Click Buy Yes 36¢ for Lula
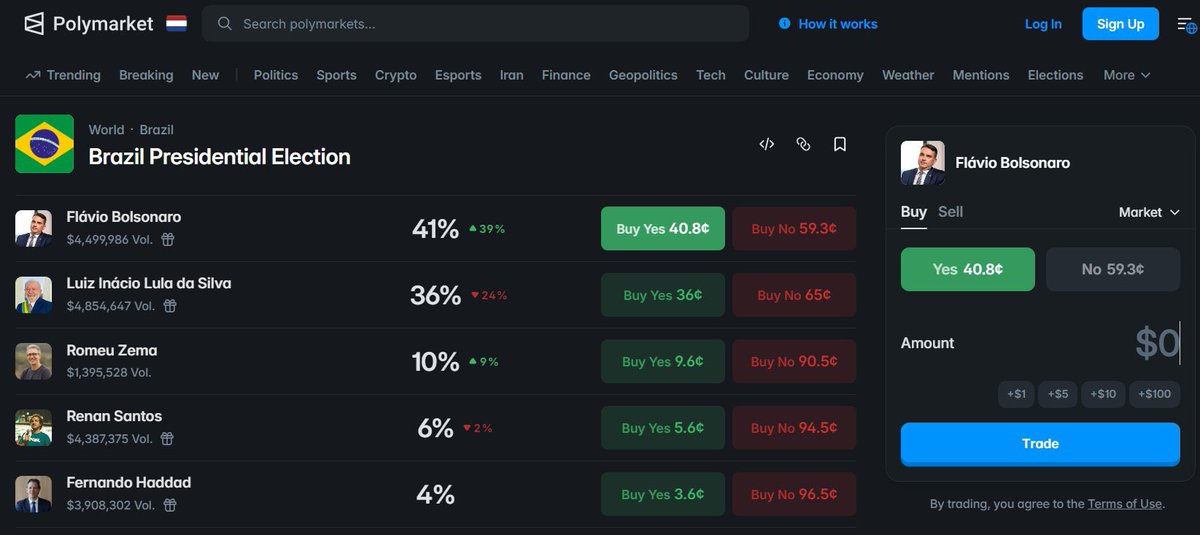Screen dimensions: 1200x535 coord(663,295)
